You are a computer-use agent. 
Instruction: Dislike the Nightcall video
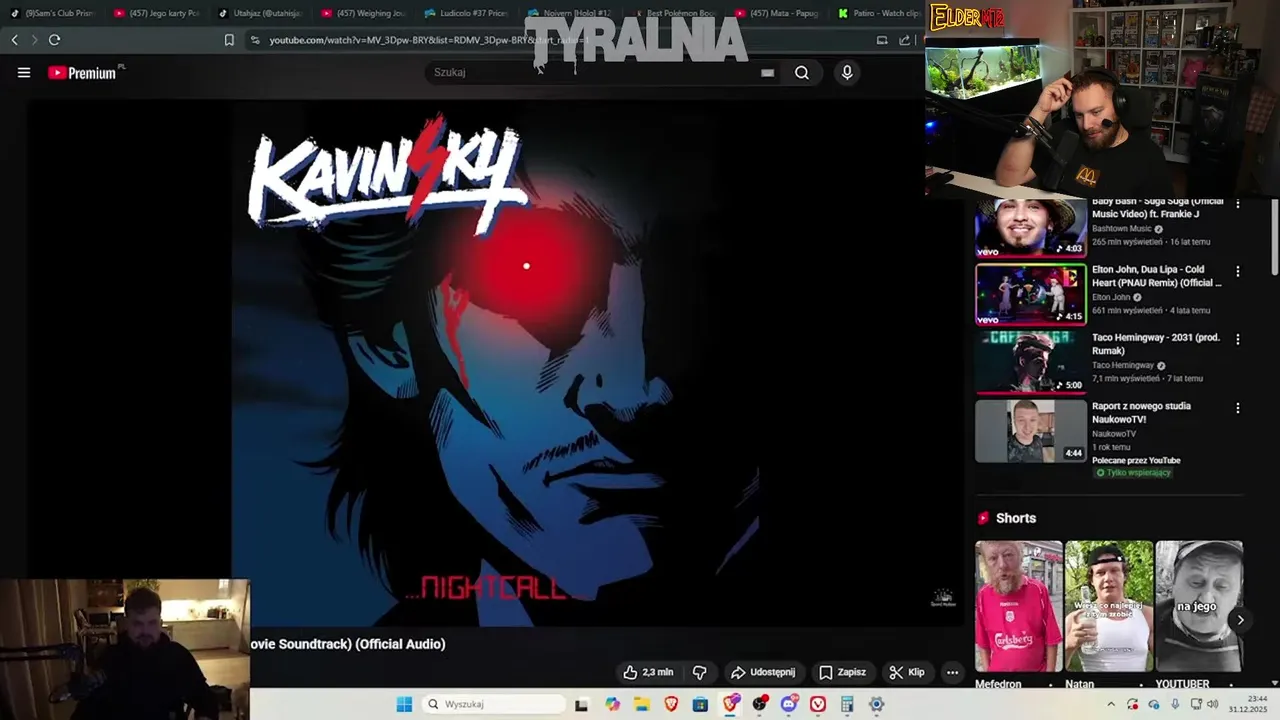tap(700, 673)
